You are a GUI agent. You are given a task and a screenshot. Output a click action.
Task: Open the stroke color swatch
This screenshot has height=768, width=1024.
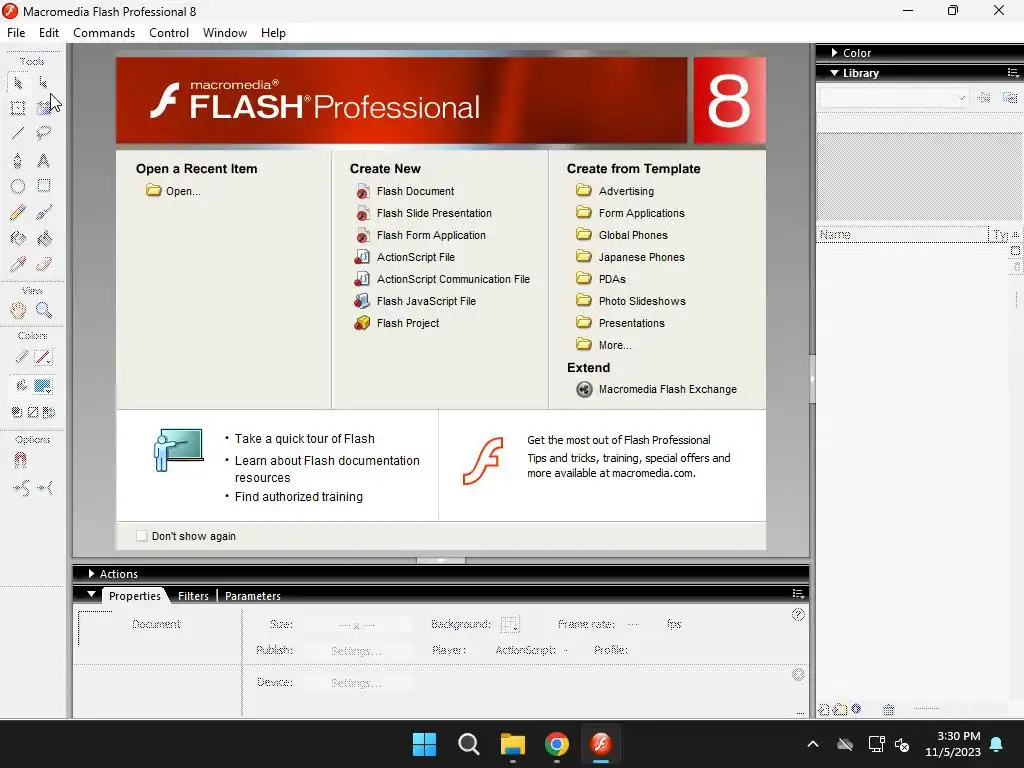(x=43, y=357)
